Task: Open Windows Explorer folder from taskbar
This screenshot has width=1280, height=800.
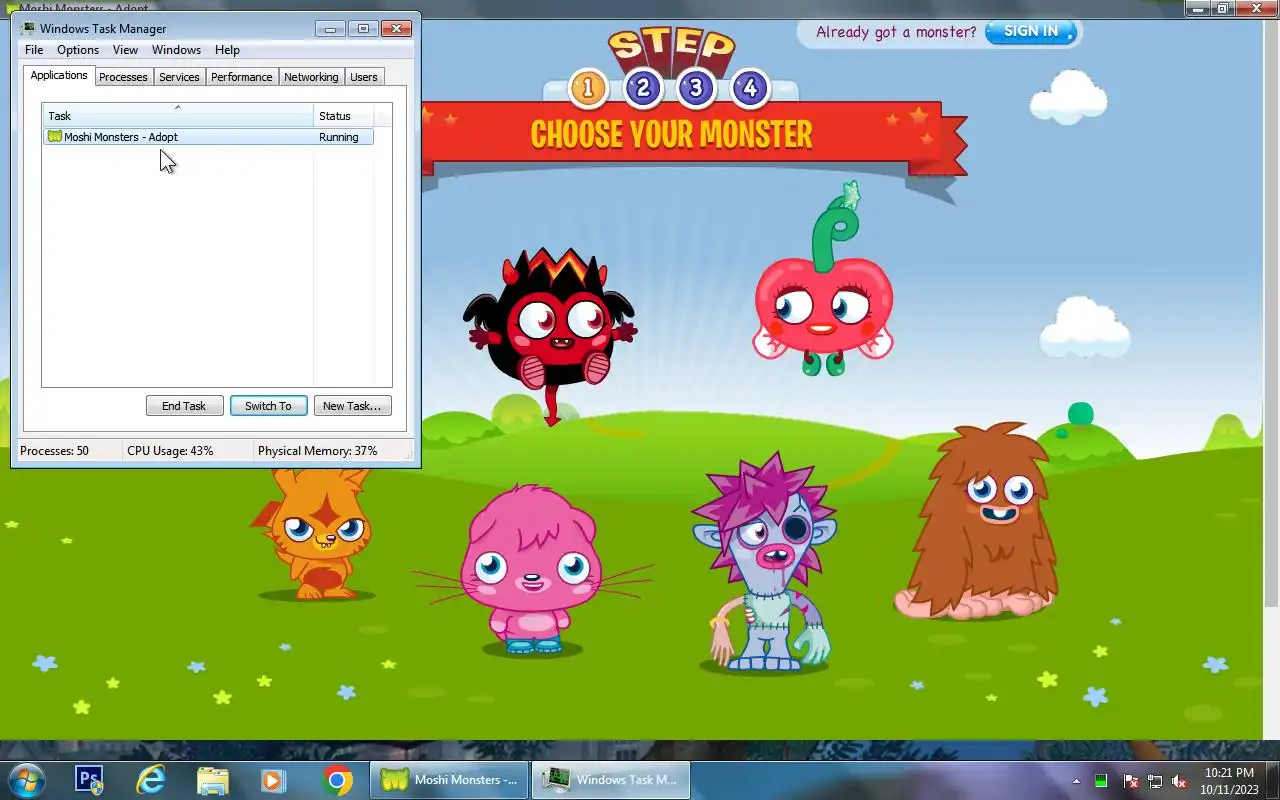Action: click(212, 780)
